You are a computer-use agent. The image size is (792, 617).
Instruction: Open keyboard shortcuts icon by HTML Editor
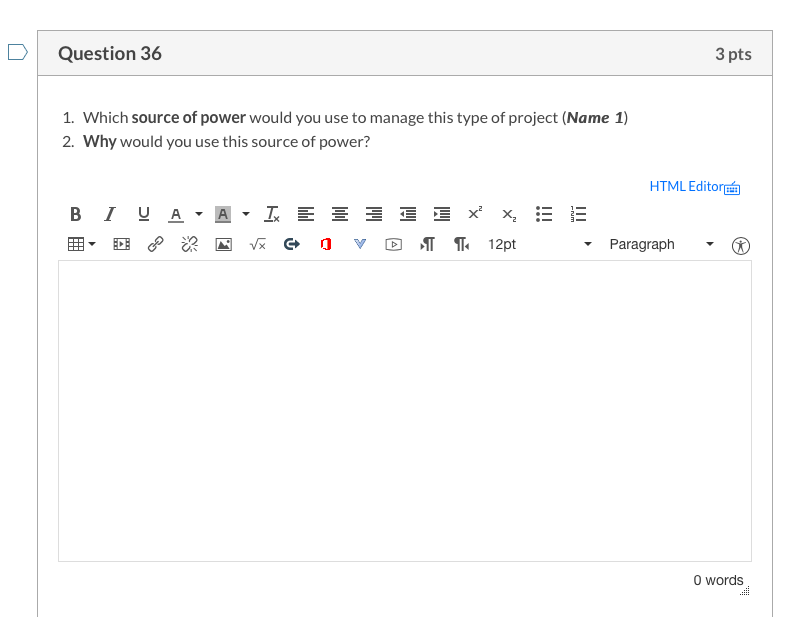click(732, 188)
